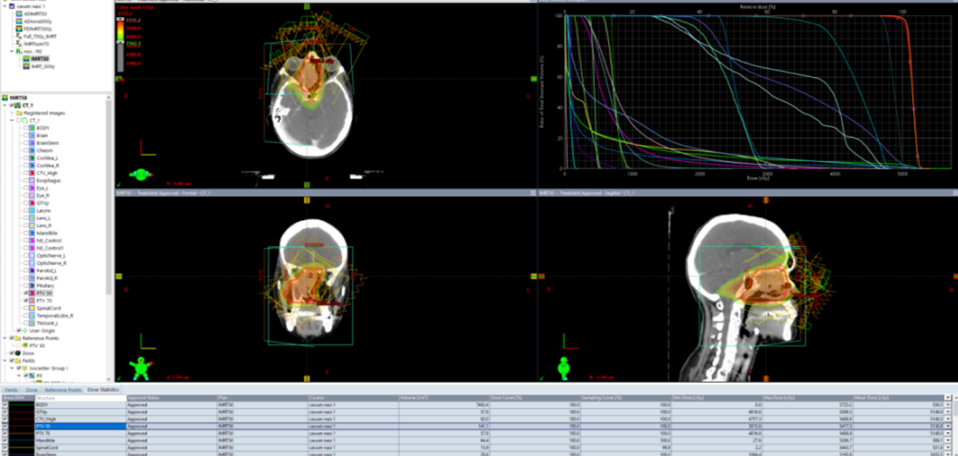Click the structure tree vertical scrollbar
Image resolution: width=958 pixels, height=456 pixels.
pyautogui.click(x=110, y=196)
